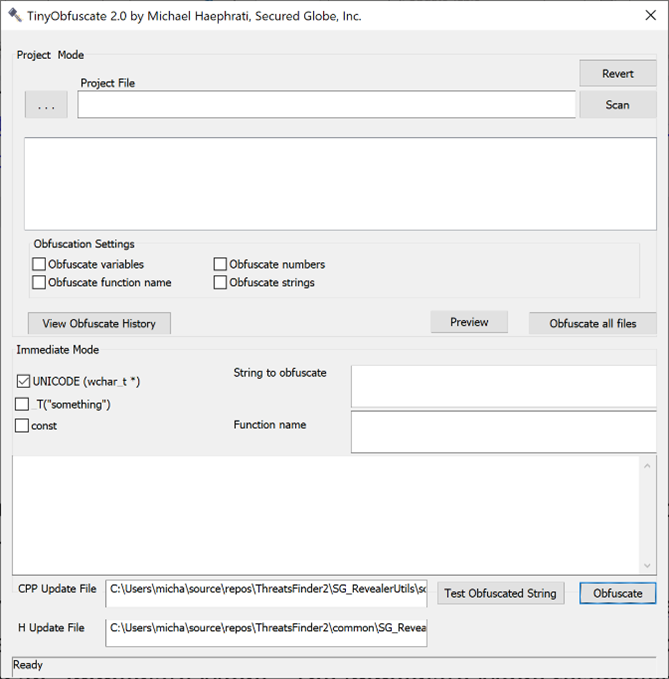Click the String to obfuscate label

click(x=280, y=372)
